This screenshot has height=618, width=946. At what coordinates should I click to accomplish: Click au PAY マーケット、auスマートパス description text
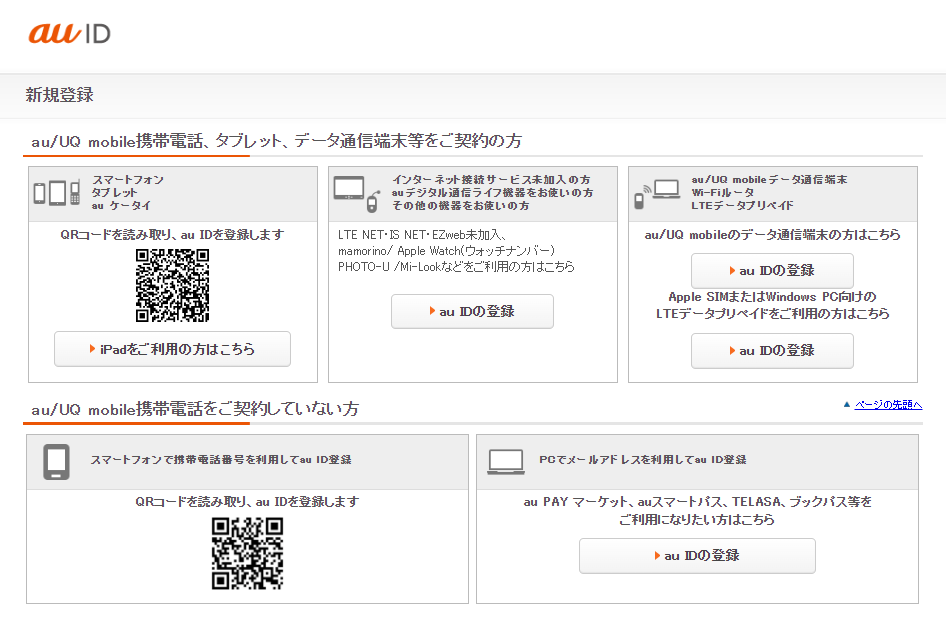coord(697,511)
